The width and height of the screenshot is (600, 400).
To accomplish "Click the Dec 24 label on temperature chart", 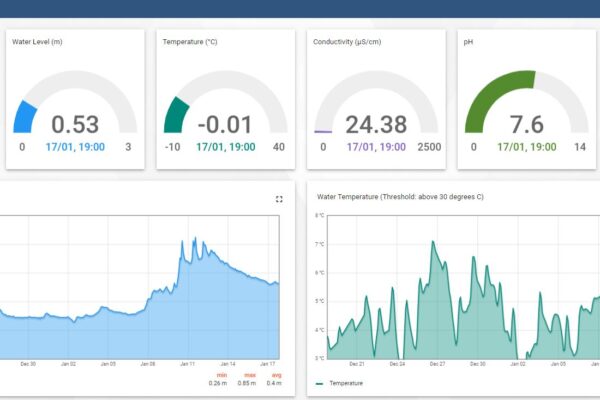I will (x=397, y=364).
